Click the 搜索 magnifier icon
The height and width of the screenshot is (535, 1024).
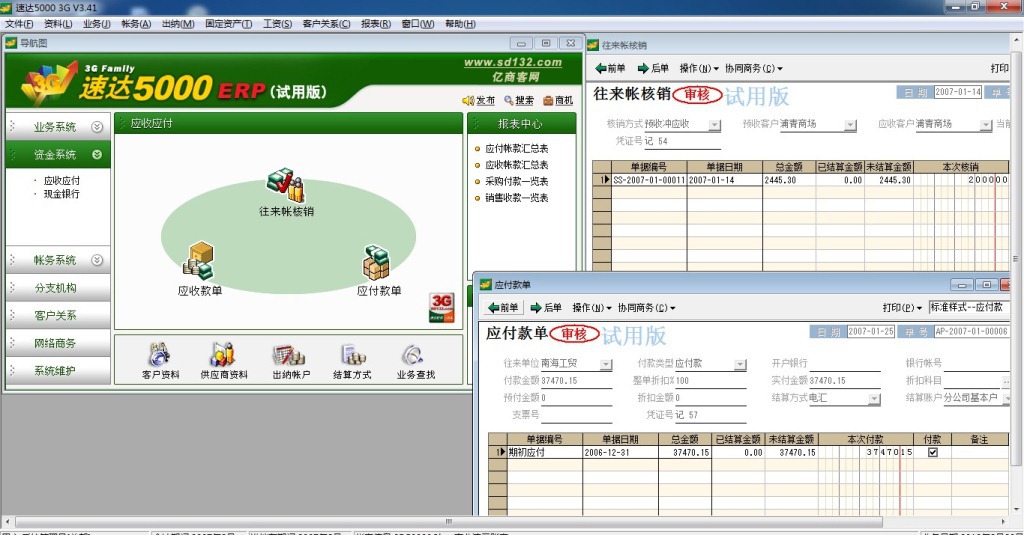(508, 101)
